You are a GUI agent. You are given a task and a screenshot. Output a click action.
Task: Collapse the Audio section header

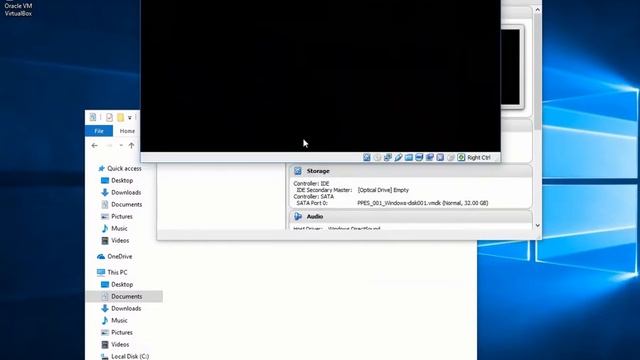point(411,216)
